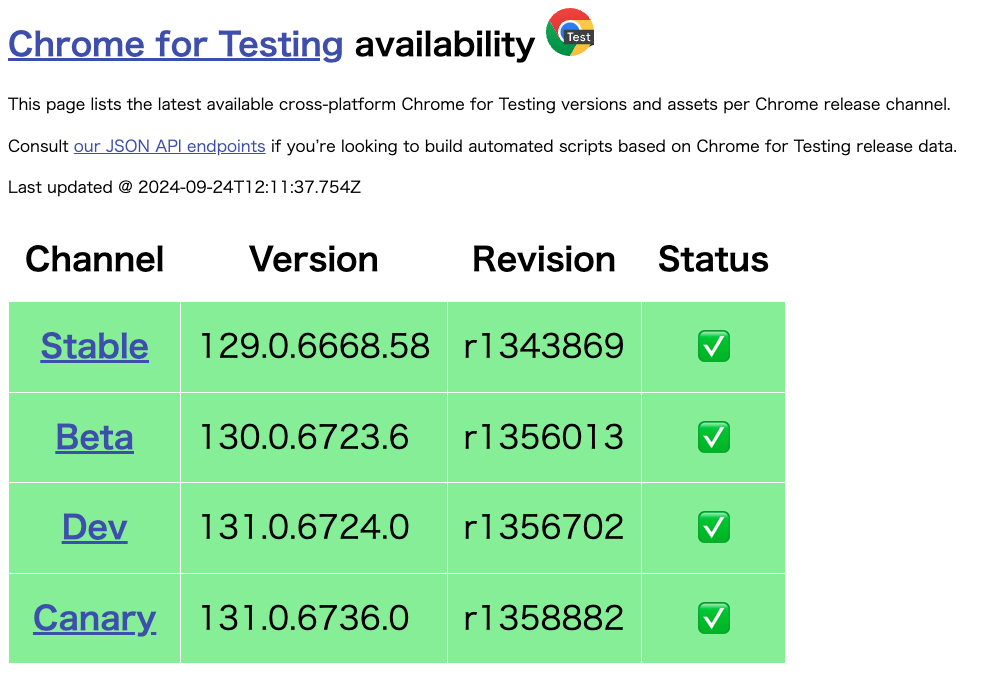Open the Beta channel page
990x680 pixels.
[x=94, y=437]
